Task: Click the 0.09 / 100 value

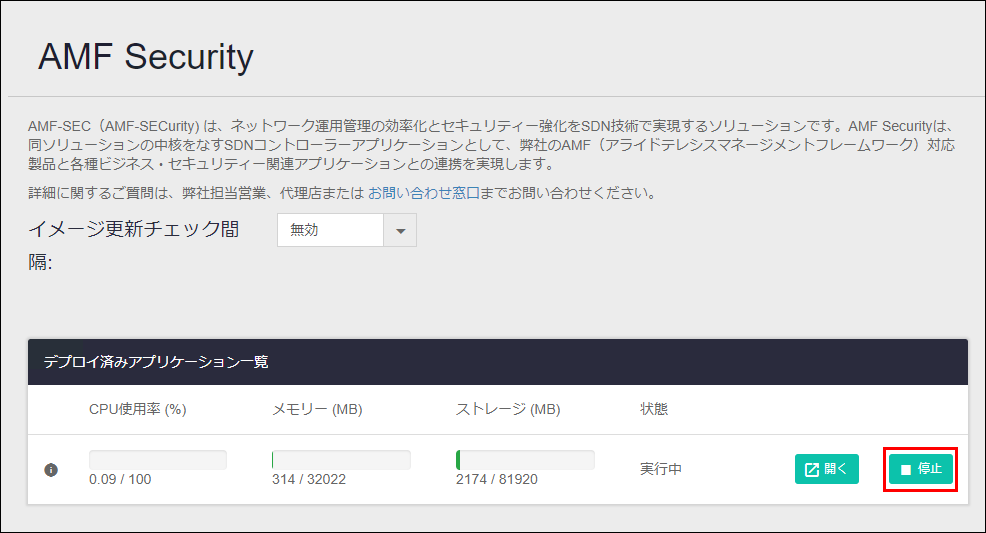Action: pyautogui.click(x=120, y=480)
